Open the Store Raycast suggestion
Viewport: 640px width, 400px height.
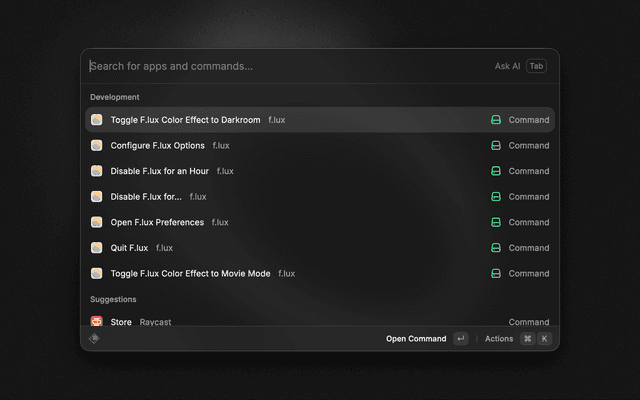tap(121, 322)
